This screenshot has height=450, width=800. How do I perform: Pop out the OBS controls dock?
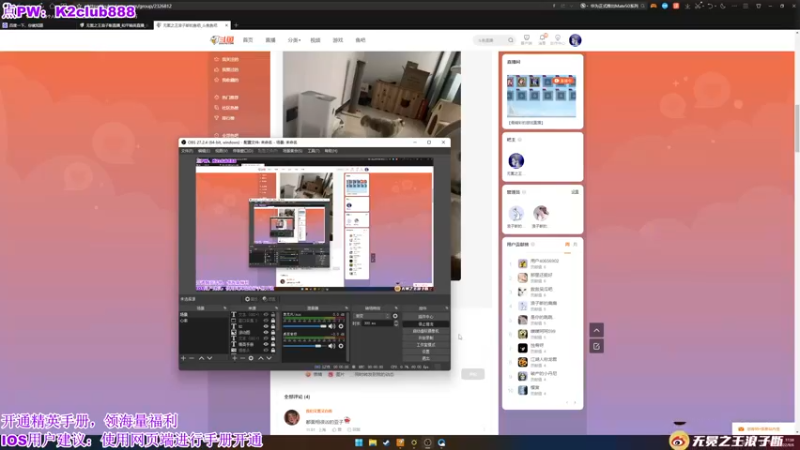(x=446, y=308)
